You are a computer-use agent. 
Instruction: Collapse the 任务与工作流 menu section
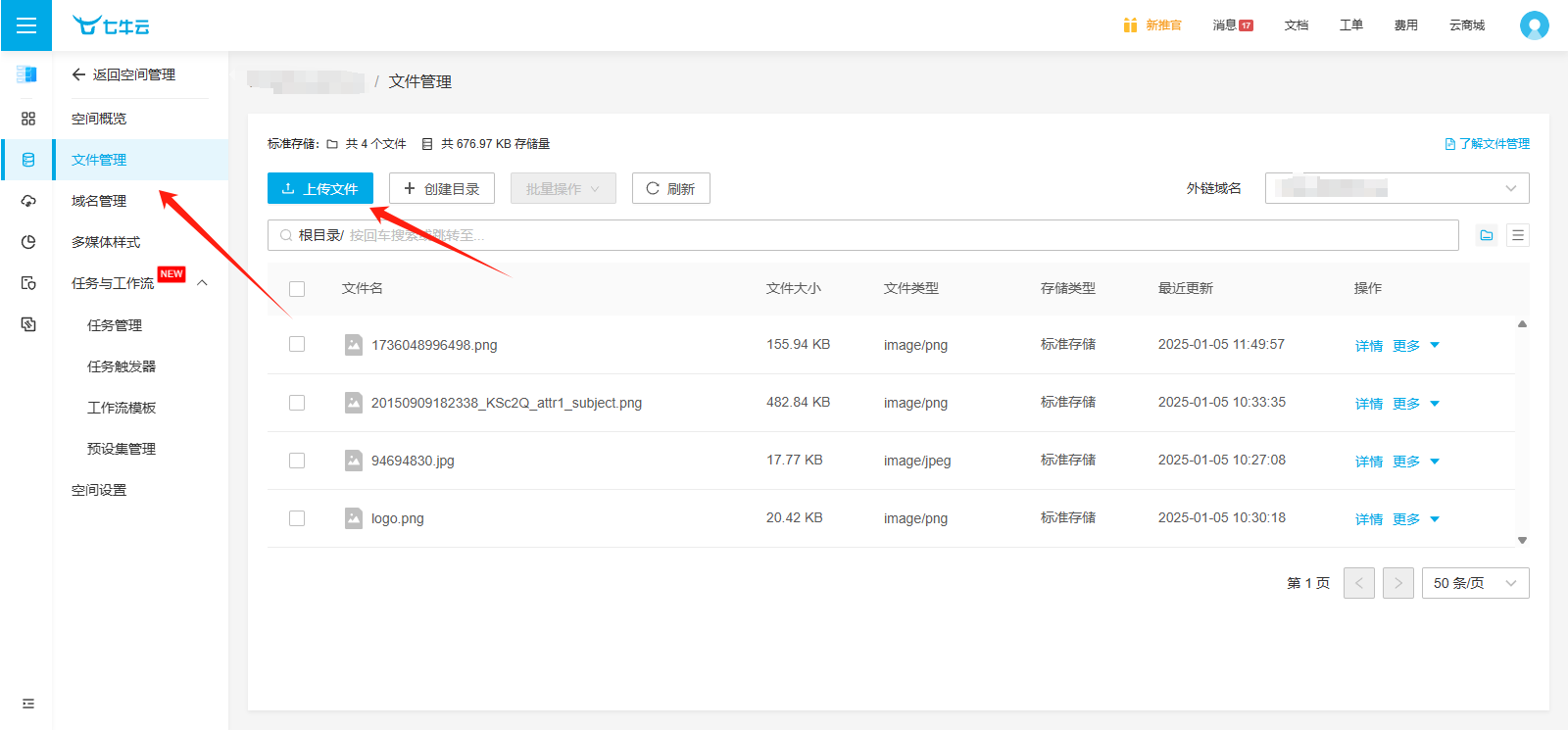[202, 283]
